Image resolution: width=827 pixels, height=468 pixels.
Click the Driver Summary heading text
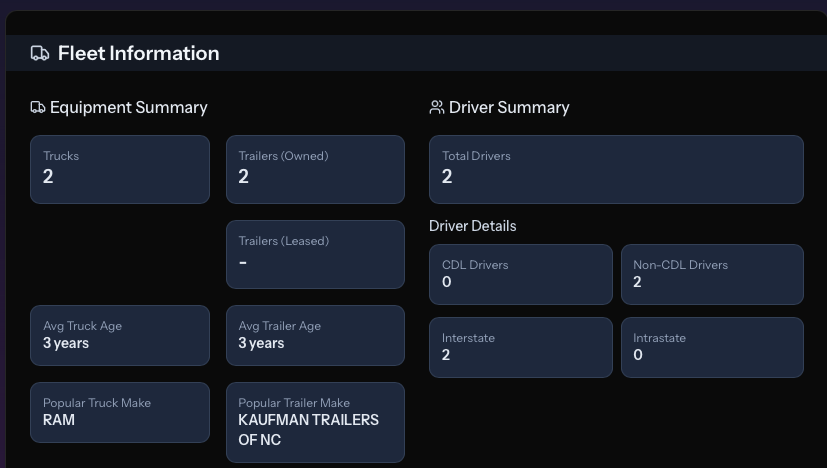(x=509, y=108)
